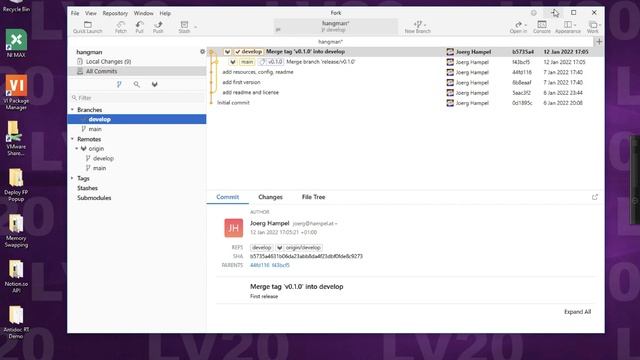The image size is (640, 360).
Task: Click the JH author avatar
Action: click(x=233, y=228)
